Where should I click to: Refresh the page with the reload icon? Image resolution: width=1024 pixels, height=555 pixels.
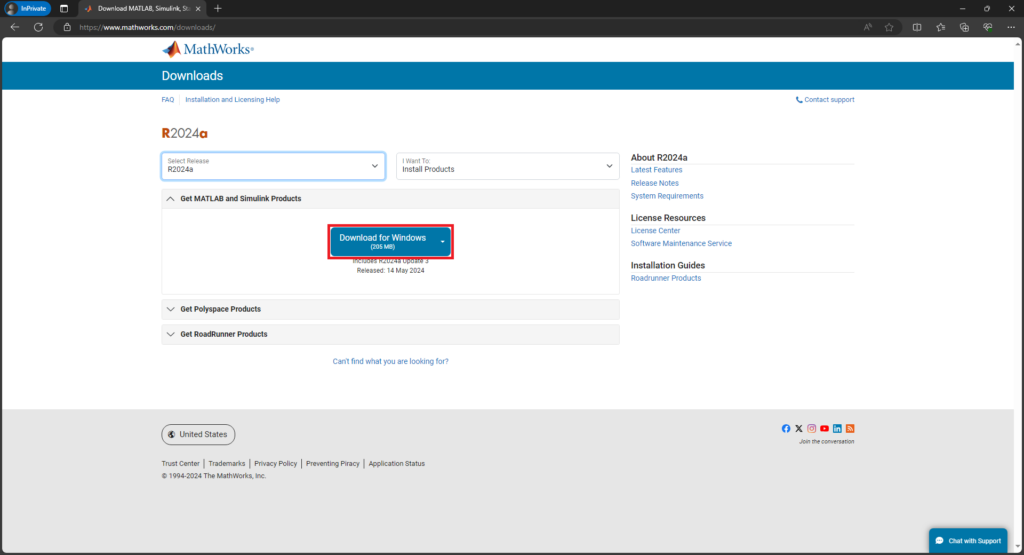click(38, 27)
